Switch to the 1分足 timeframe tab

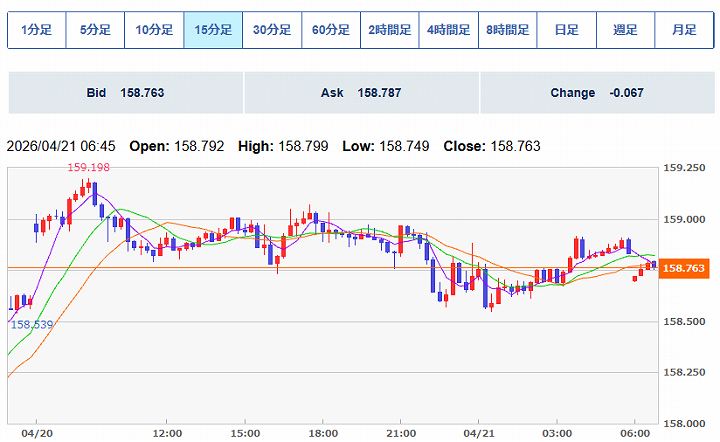36,30
